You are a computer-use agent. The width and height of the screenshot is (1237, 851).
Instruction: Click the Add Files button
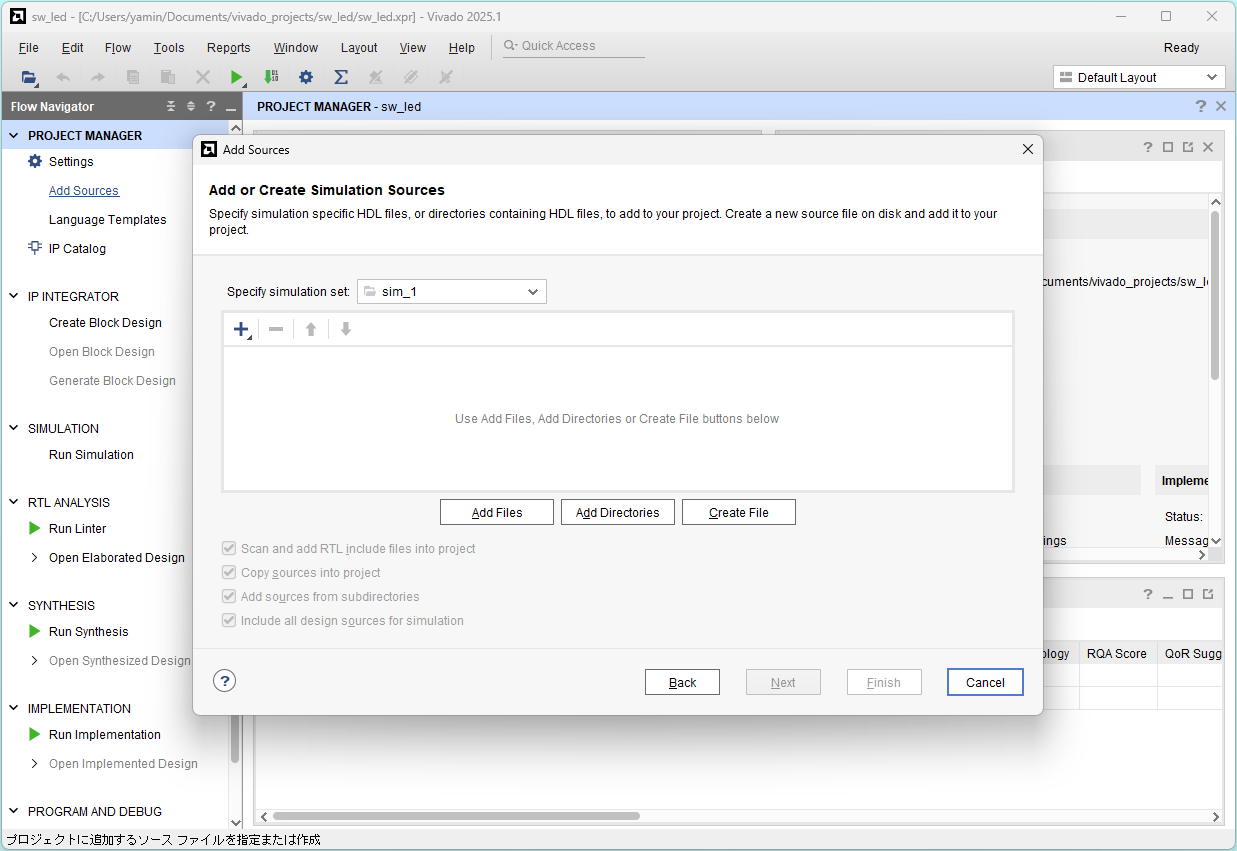click(497, 512)
